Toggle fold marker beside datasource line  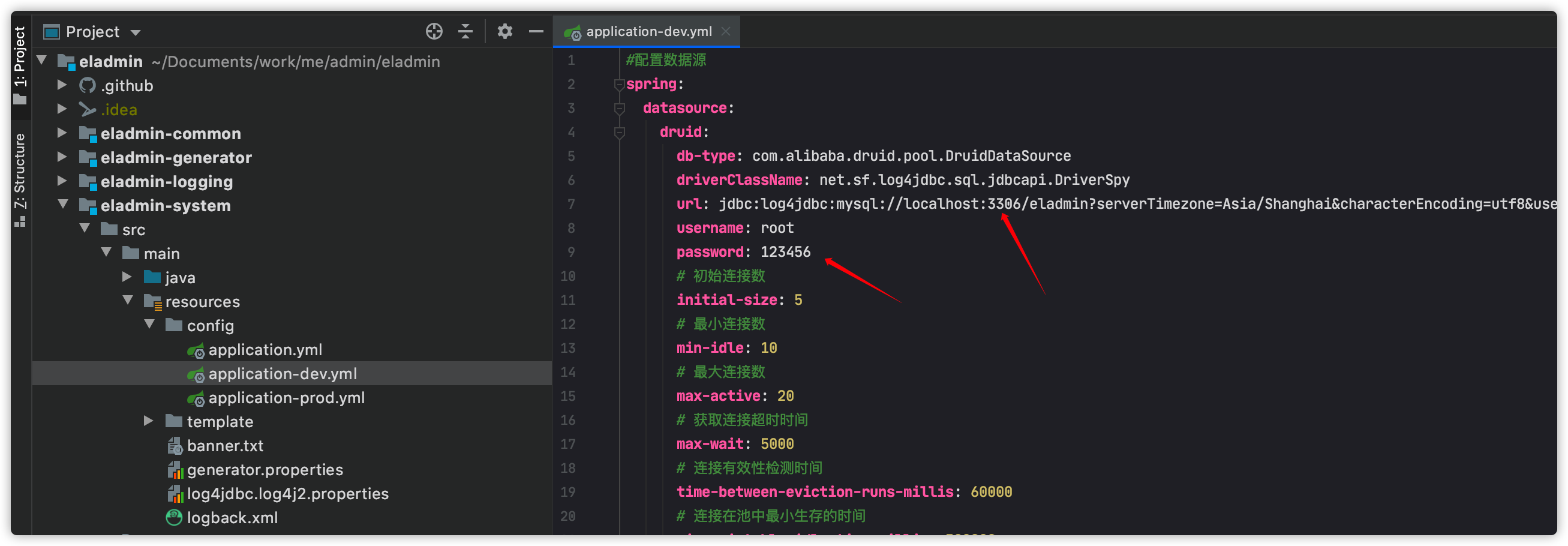(x=619, y=109)
